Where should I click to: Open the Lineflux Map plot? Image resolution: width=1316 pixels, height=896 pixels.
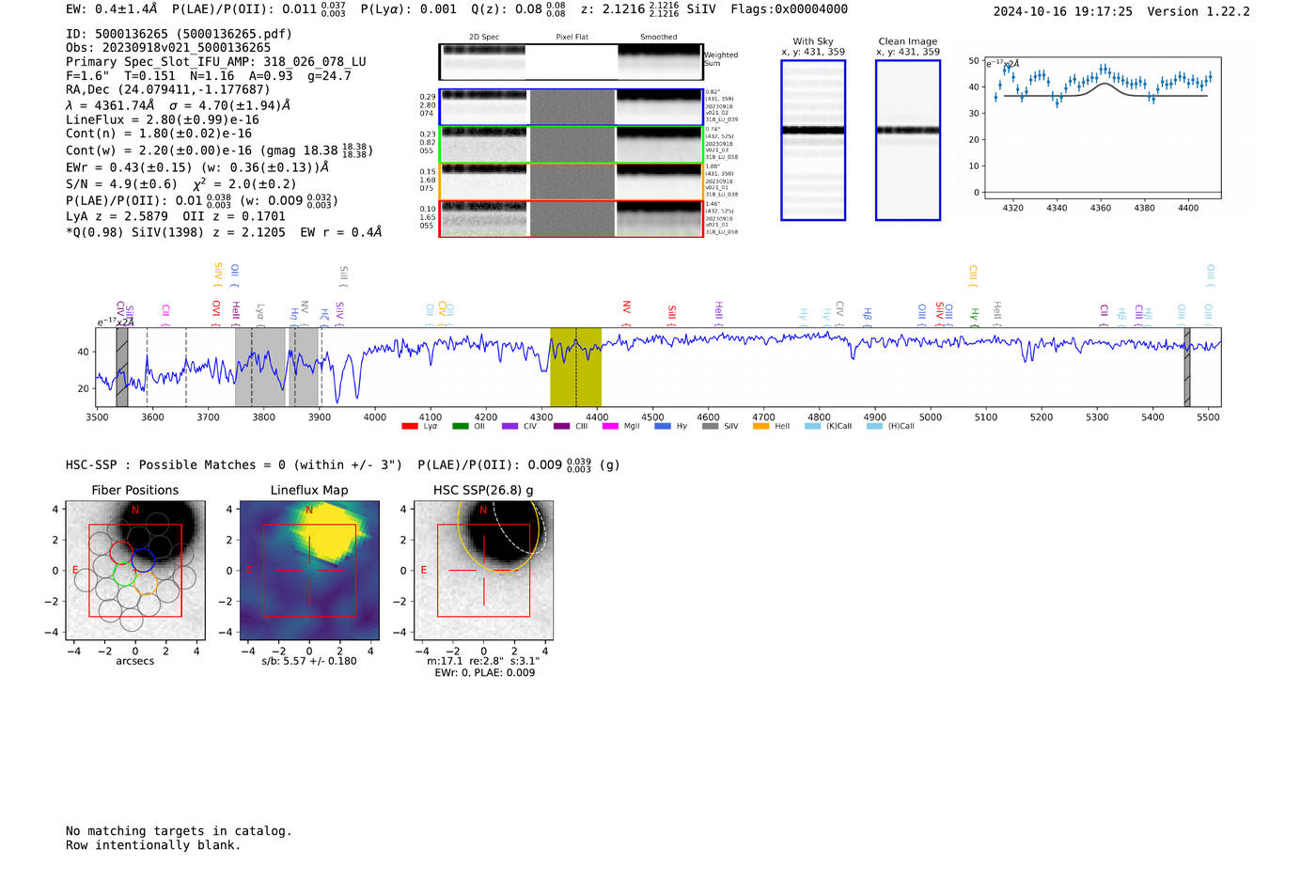[309, 571]
